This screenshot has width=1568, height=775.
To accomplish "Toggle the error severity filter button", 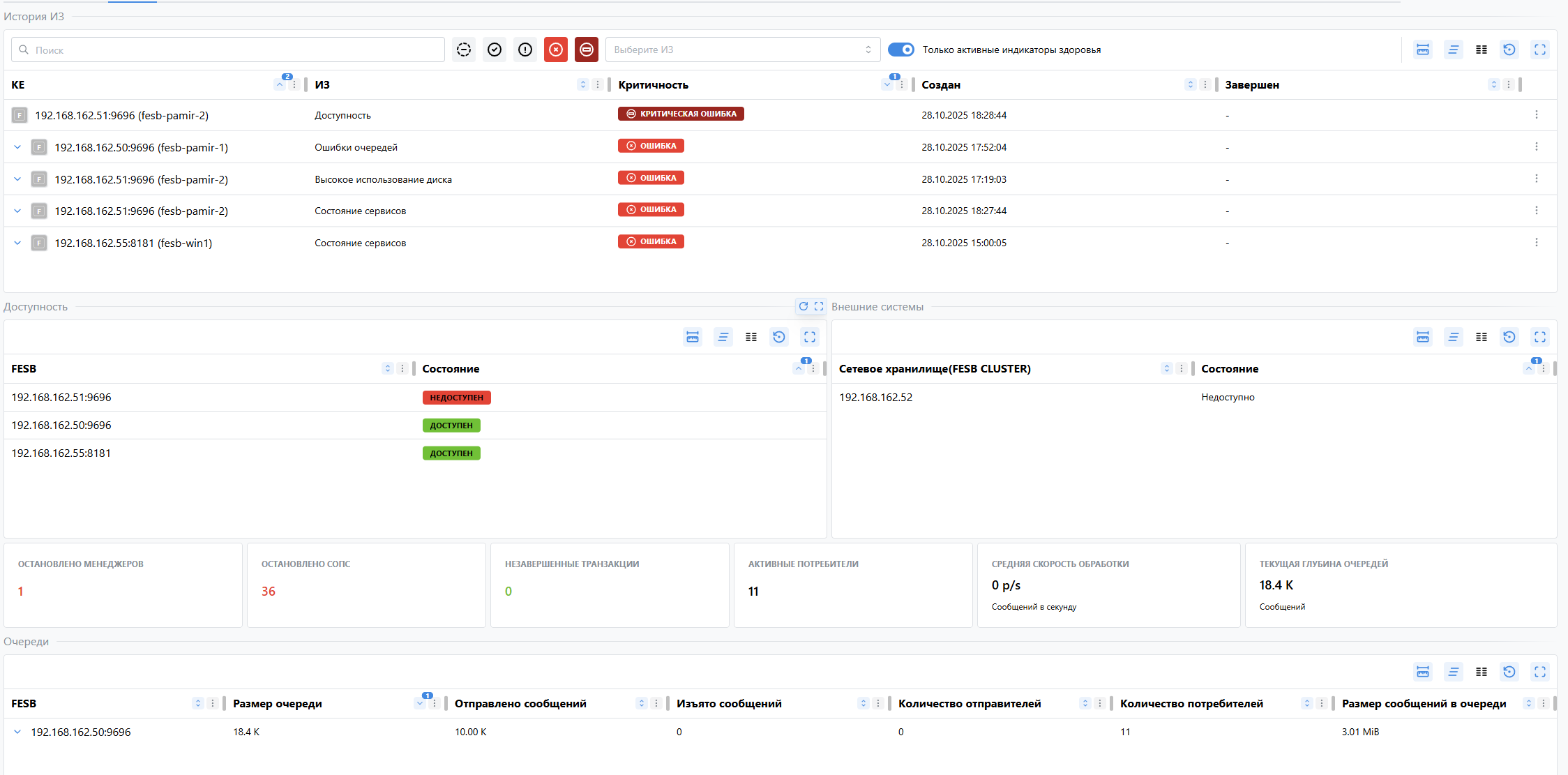I will [x=555, y=50].
